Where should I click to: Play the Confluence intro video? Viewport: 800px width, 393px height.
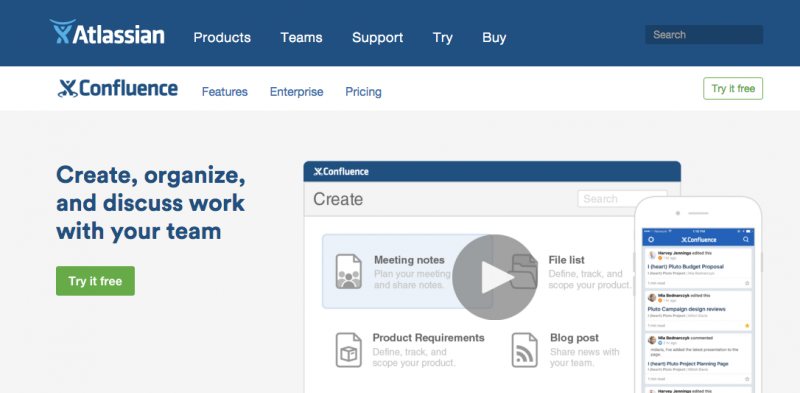(494, 277)
